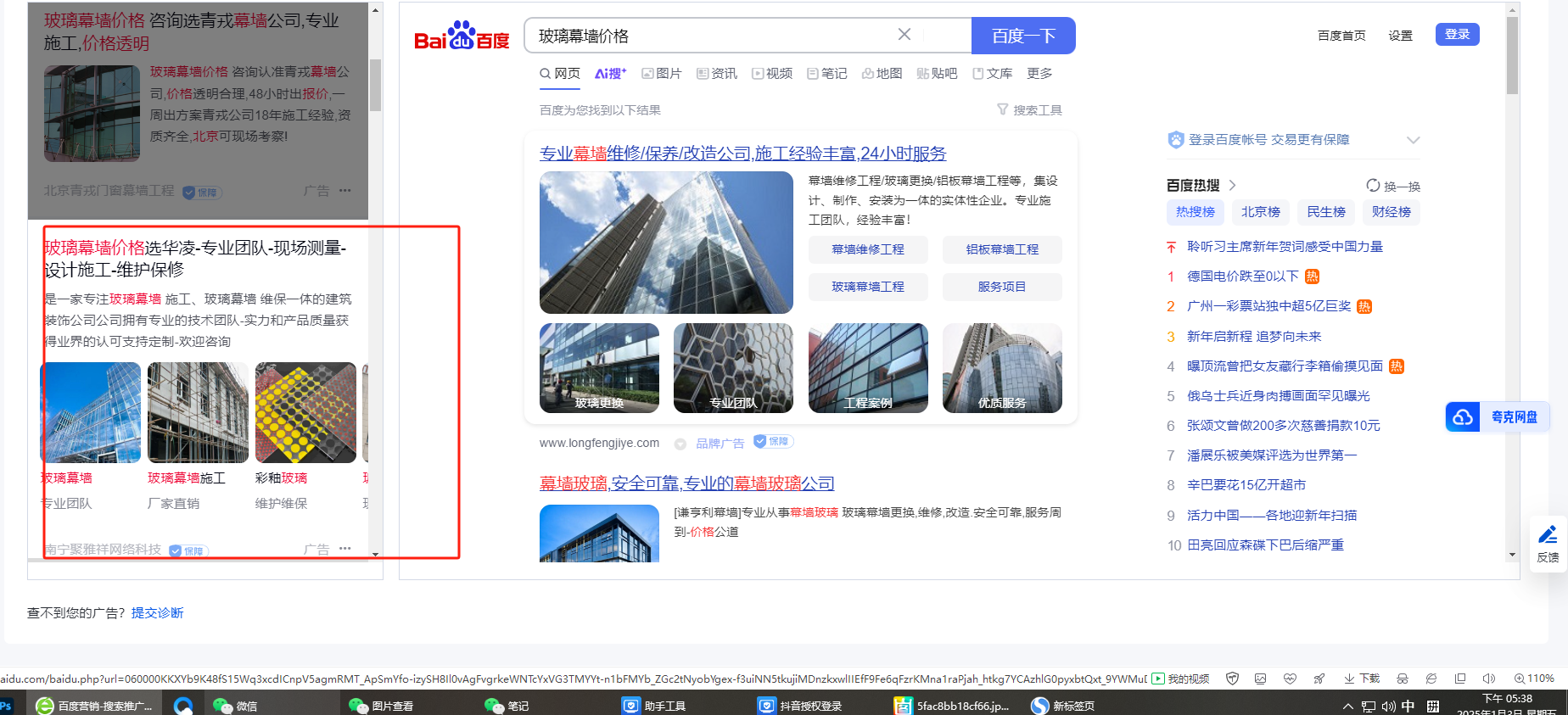Clear the search box with the X icon

(904, 35)
